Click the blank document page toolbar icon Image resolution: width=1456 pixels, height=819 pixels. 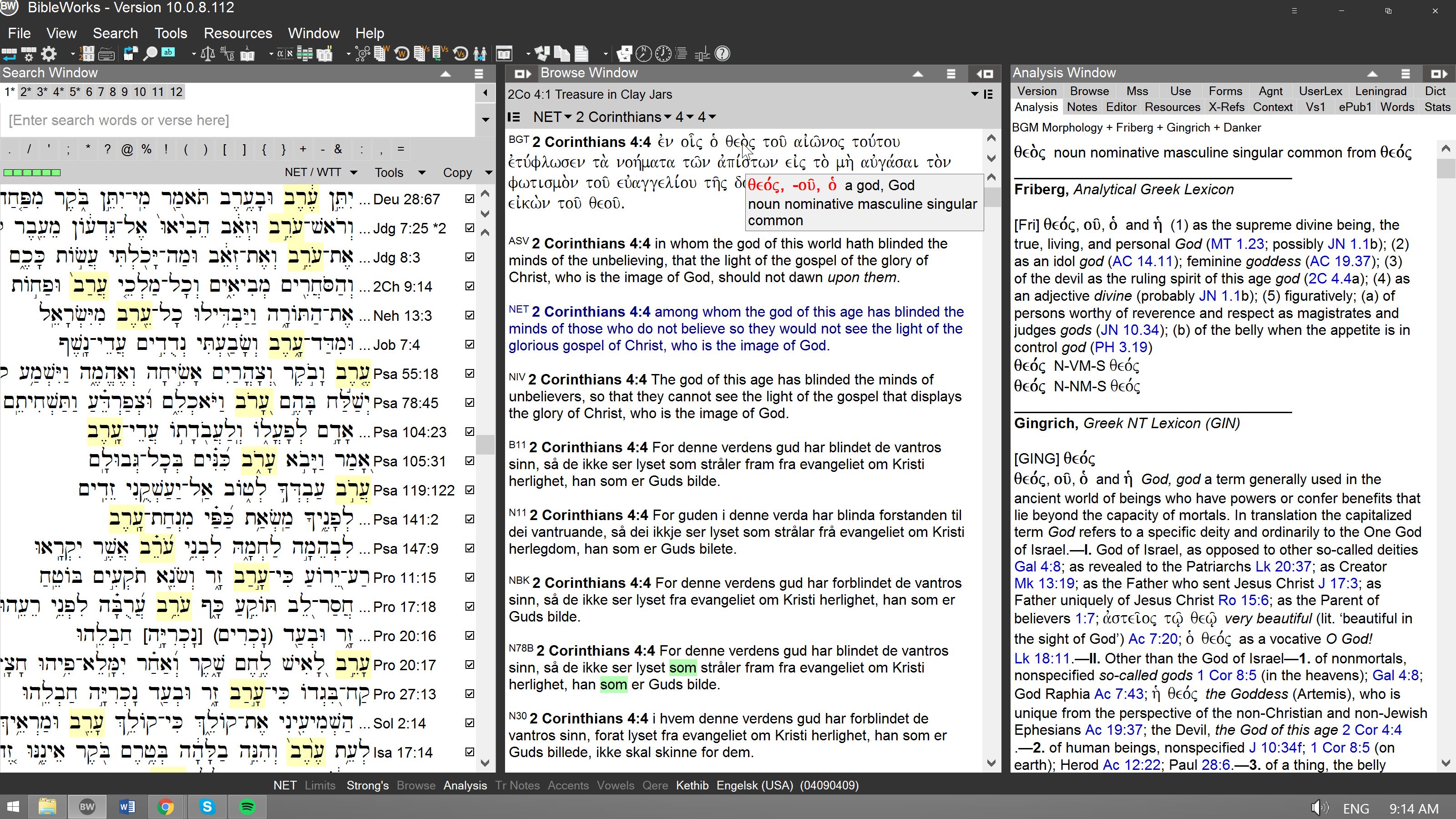(581, 54)
